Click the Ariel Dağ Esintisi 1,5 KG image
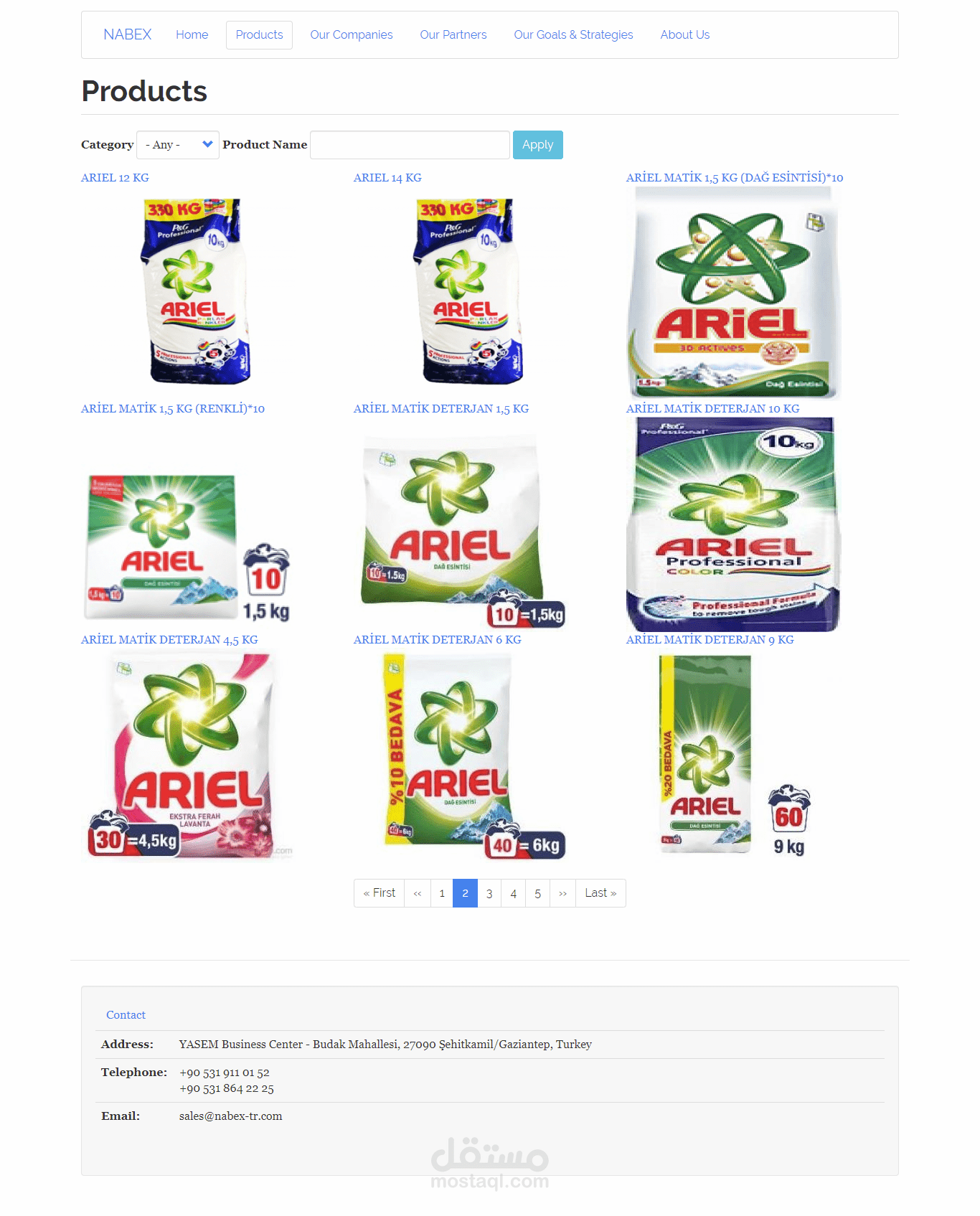 [734, 293]
